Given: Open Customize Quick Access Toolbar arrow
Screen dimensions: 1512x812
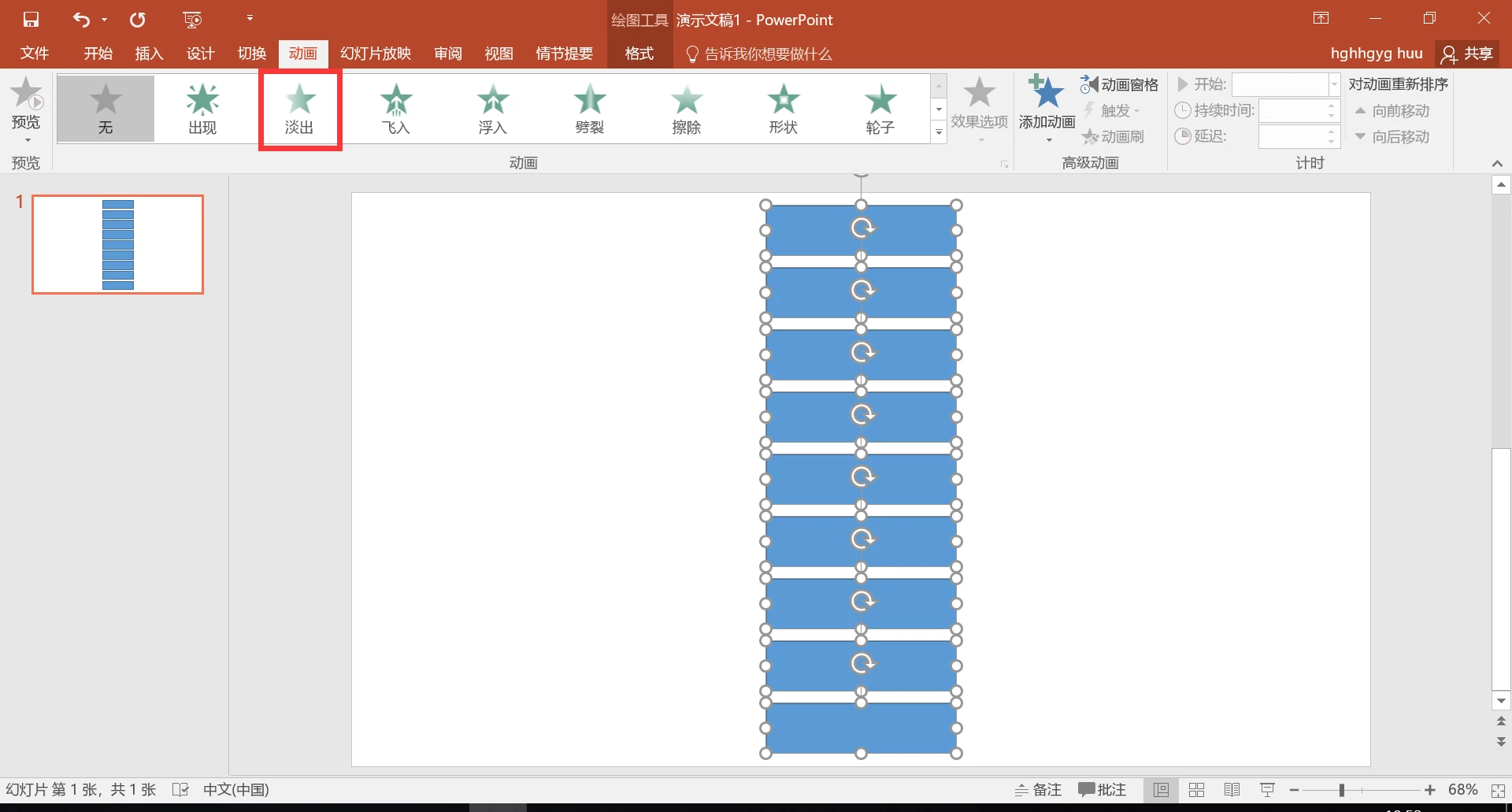Looking at the screenshot, I should [250, 18].
